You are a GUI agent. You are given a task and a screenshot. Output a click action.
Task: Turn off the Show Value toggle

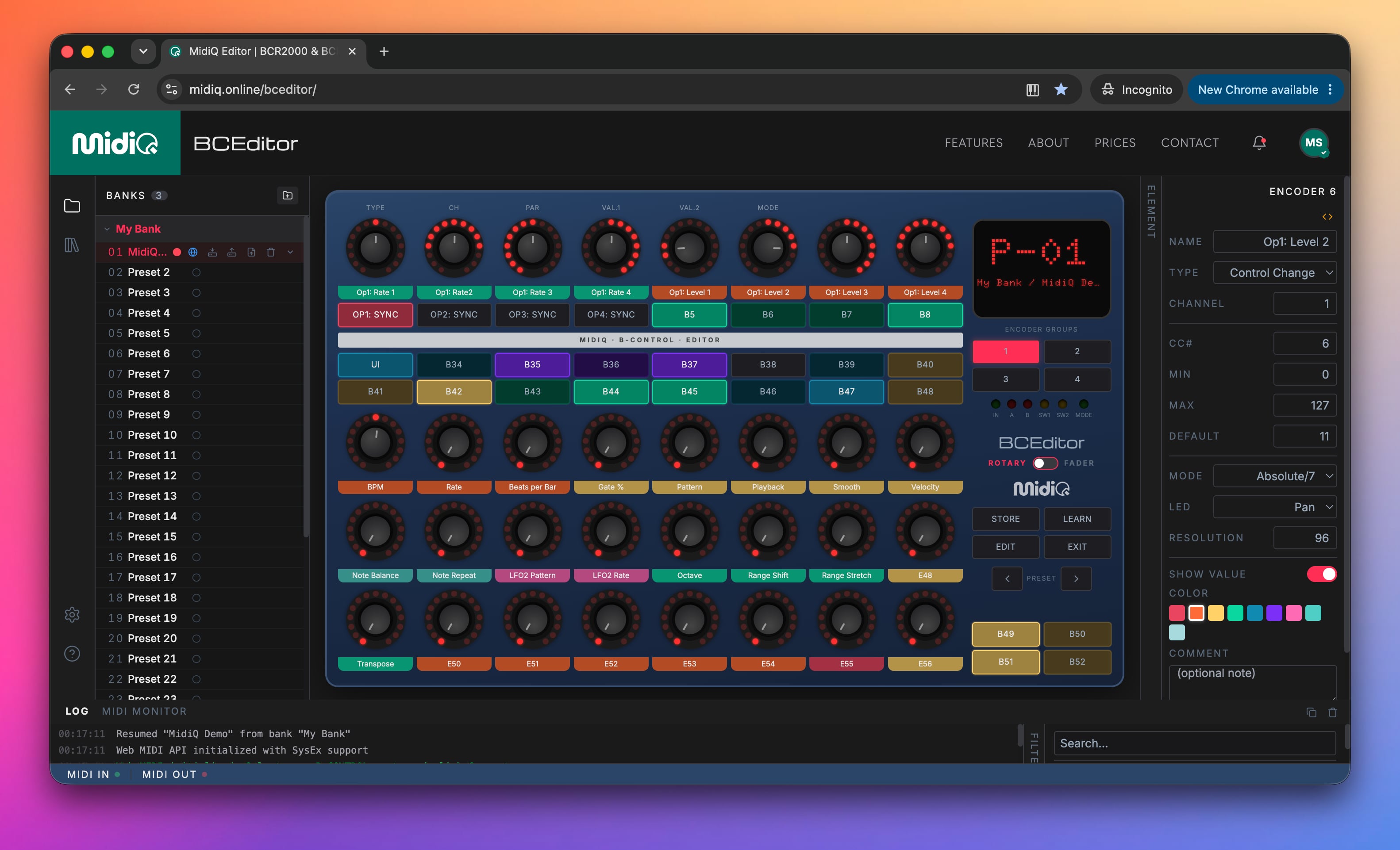(1321, 574)
